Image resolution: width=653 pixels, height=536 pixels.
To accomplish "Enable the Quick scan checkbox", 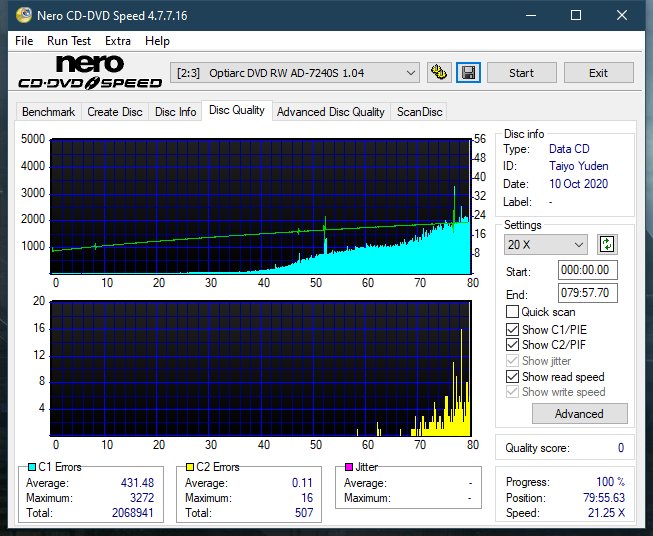I will (x=512, y=312).
